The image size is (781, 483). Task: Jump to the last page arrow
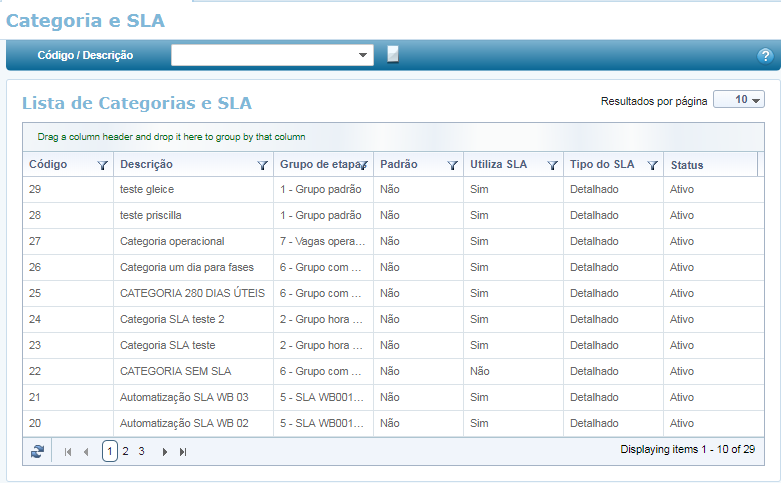[183, 452]
